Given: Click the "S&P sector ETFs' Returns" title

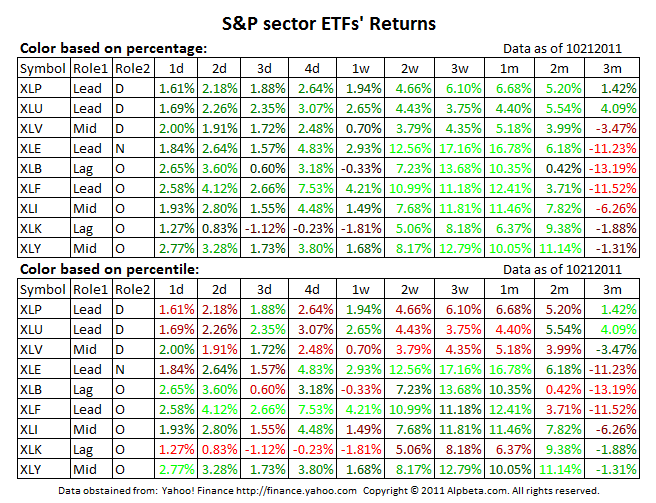Looking at the screenshot, I should point(328,20).
